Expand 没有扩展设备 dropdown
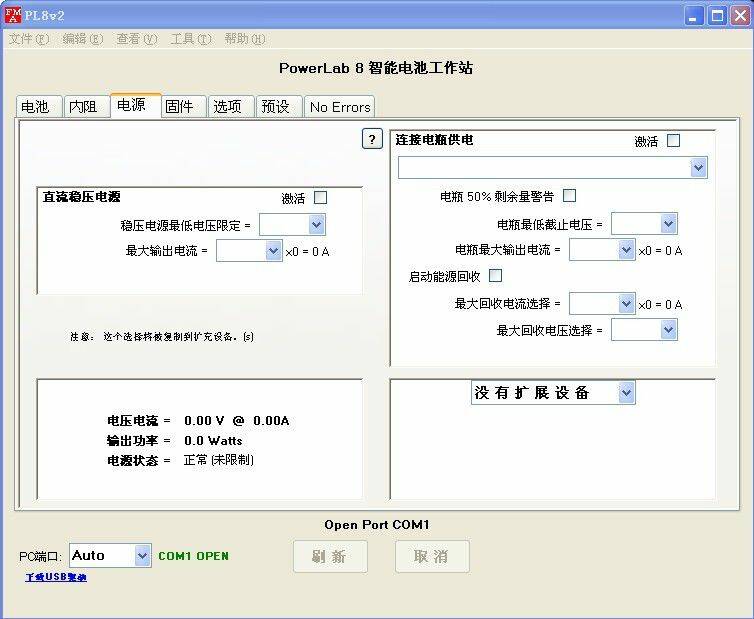 pos(553,392)
